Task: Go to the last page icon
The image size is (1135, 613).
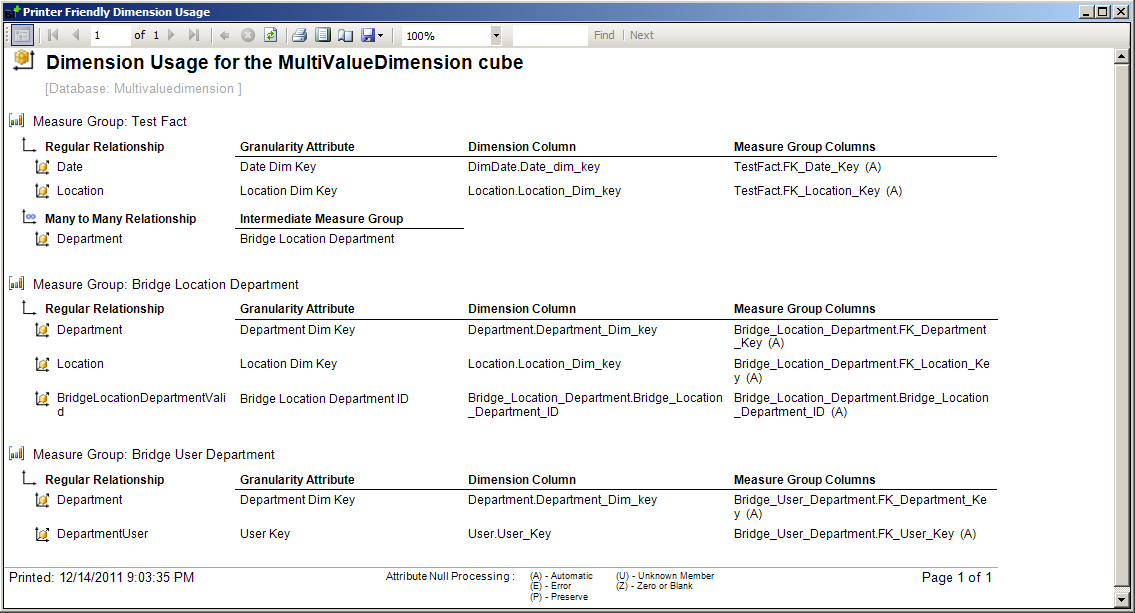Action: click(192, 34)
